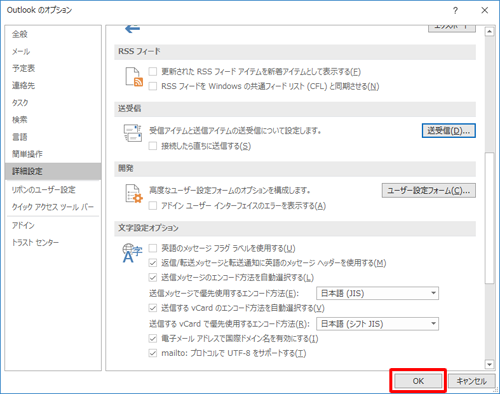The image size is (500, 394).
Task: Click the 開発 section header
Action: click(x=295, y=169)
